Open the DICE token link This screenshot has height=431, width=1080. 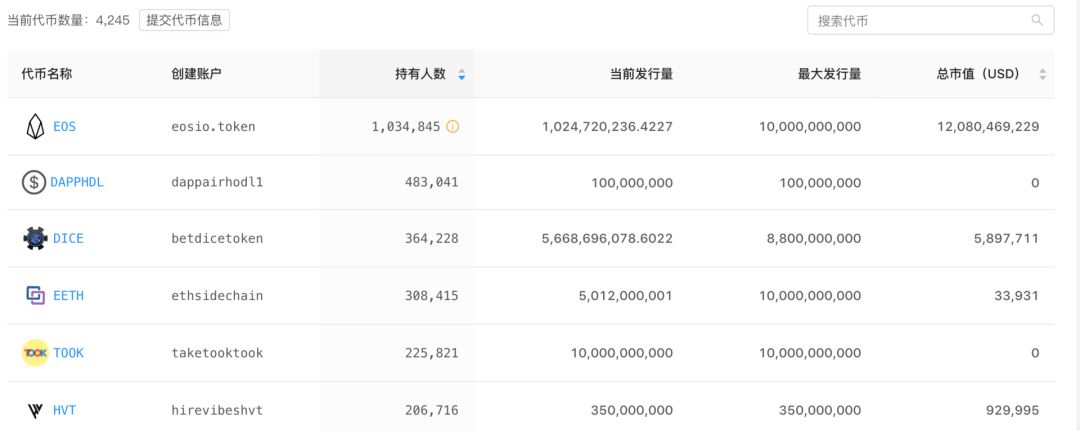68,238
